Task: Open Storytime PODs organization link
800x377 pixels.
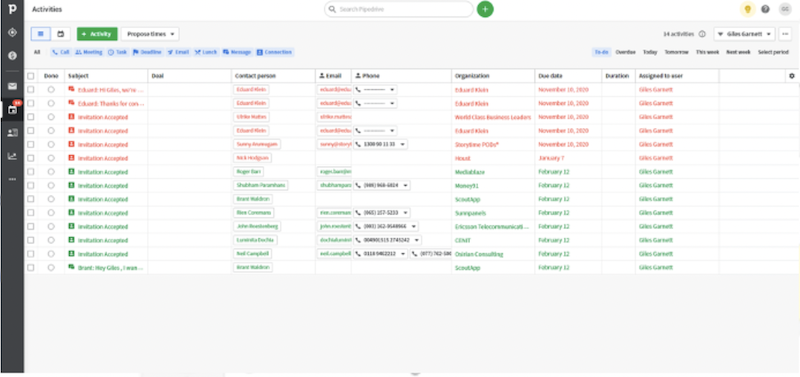Action: point(477,144)
